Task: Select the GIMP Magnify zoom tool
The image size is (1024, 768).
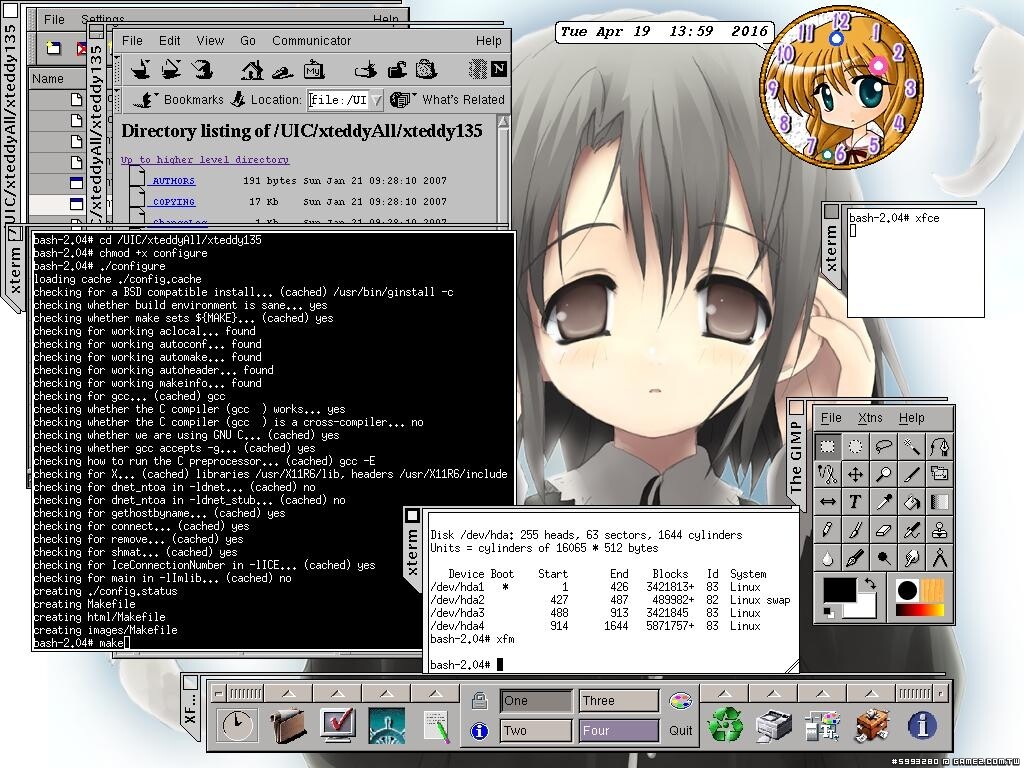Action: tap(883, 474)
